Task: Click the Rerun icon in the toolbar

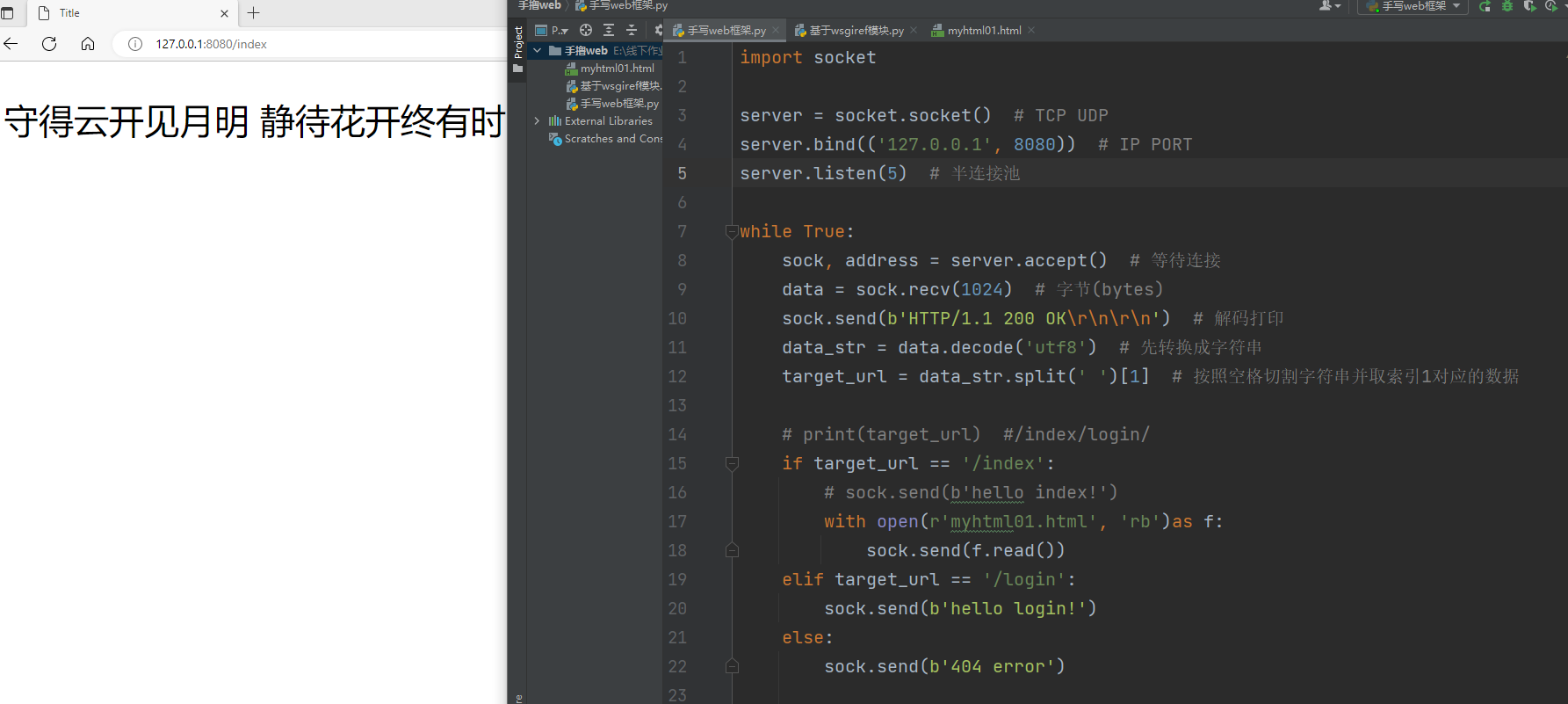Action: 1485,6
